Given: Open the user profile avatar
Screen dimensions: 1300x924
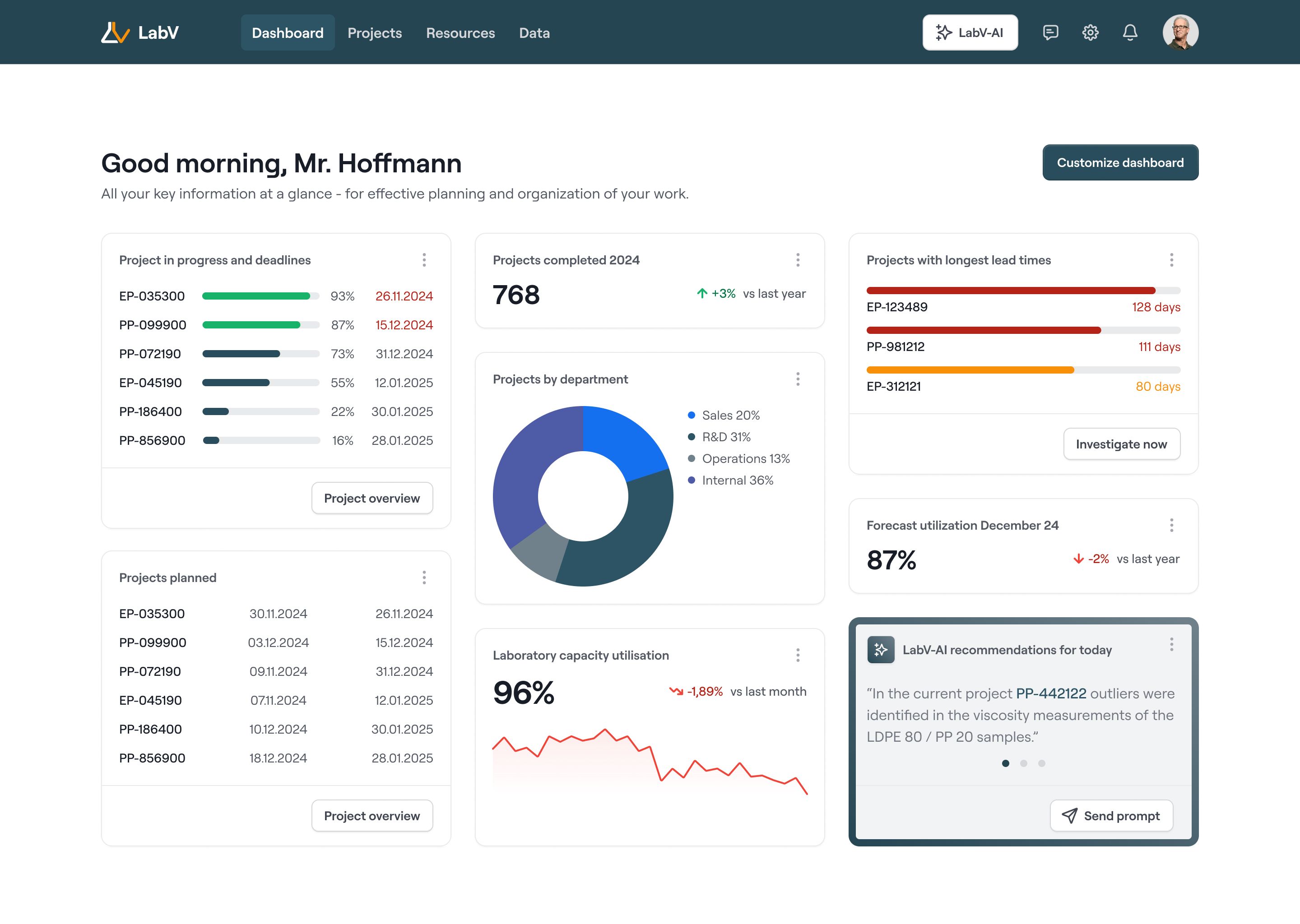Looking at the screenshot, I should click(x=1180, y=32).
